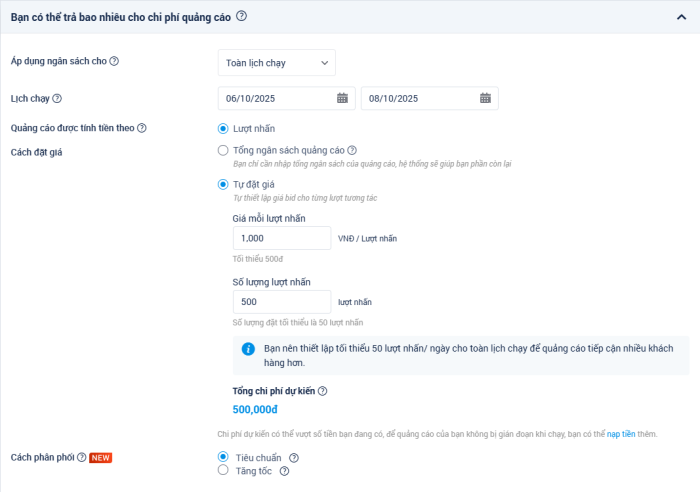Open calendar icon for end date 08/10/2025

click(x=485, y=98)
